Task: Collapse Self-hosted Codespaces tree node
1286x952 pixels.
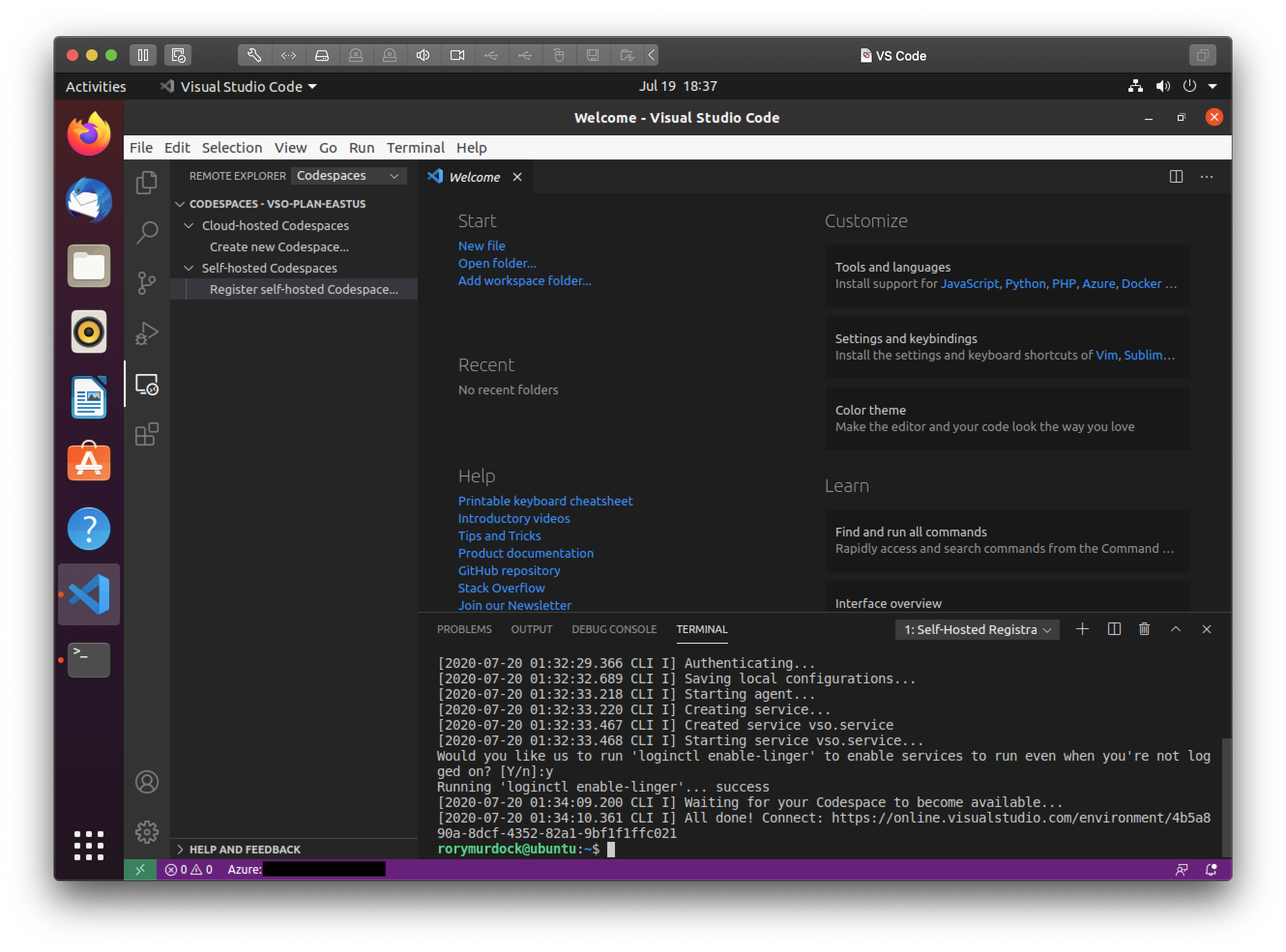Action: pyautogui.click(x=189, y=268)
